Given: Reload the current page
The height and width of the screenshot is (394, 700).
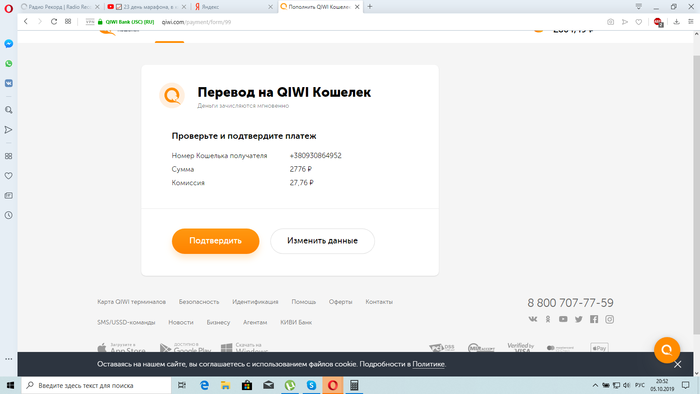Looking at the screenshot, I should 54,21.
